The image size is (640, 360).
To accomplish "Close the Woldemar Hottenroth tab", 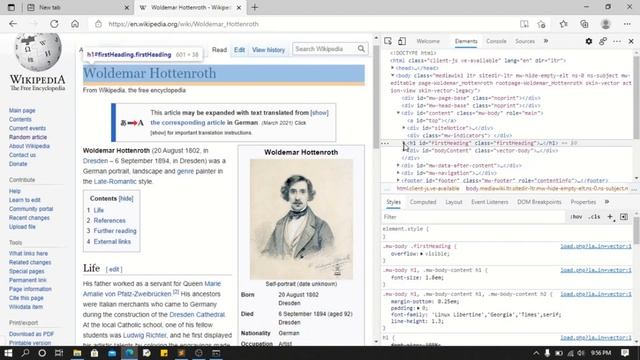I will [x=239, y=7].
